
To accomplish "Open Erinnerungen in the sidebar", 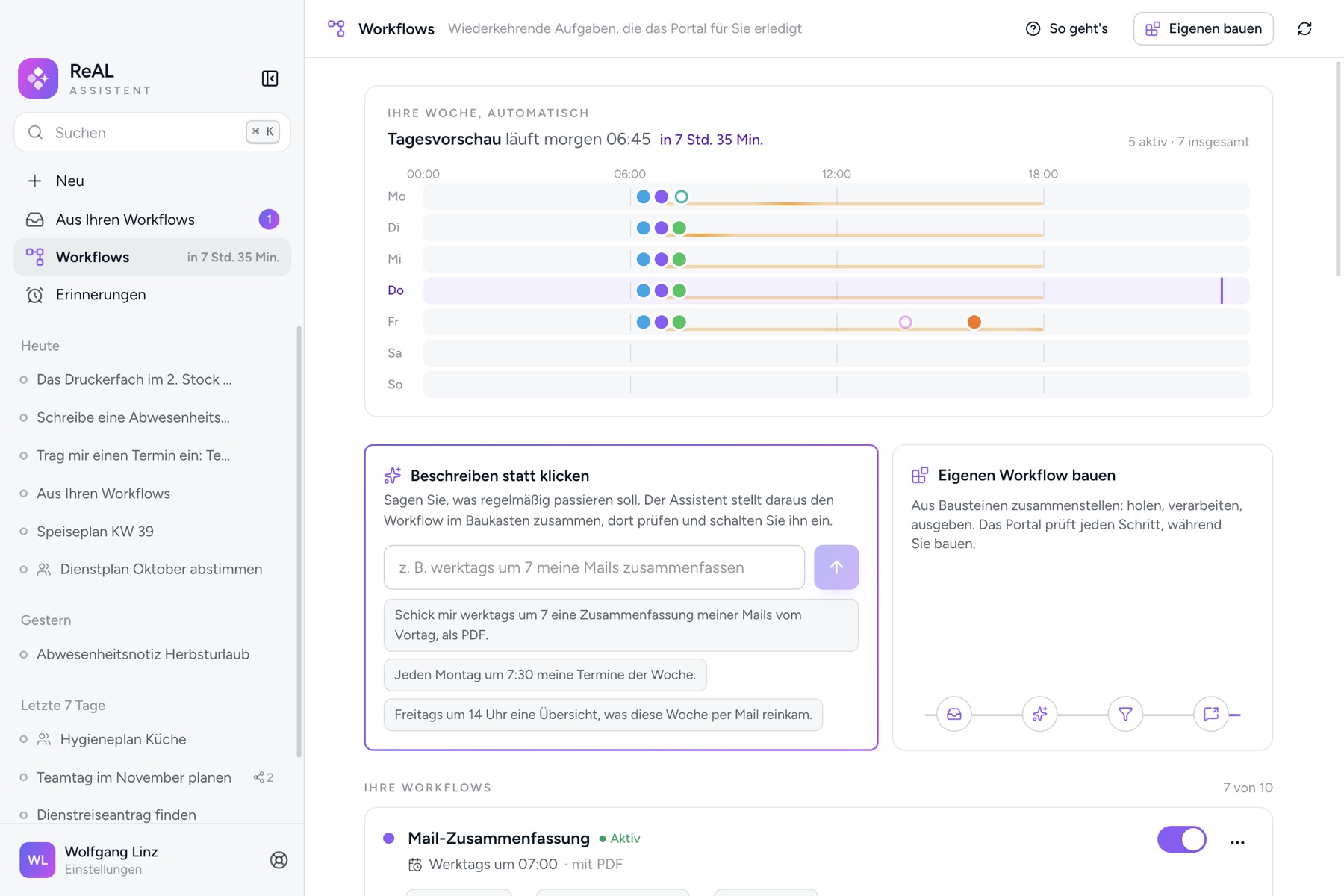I will [x=152, y=295].
